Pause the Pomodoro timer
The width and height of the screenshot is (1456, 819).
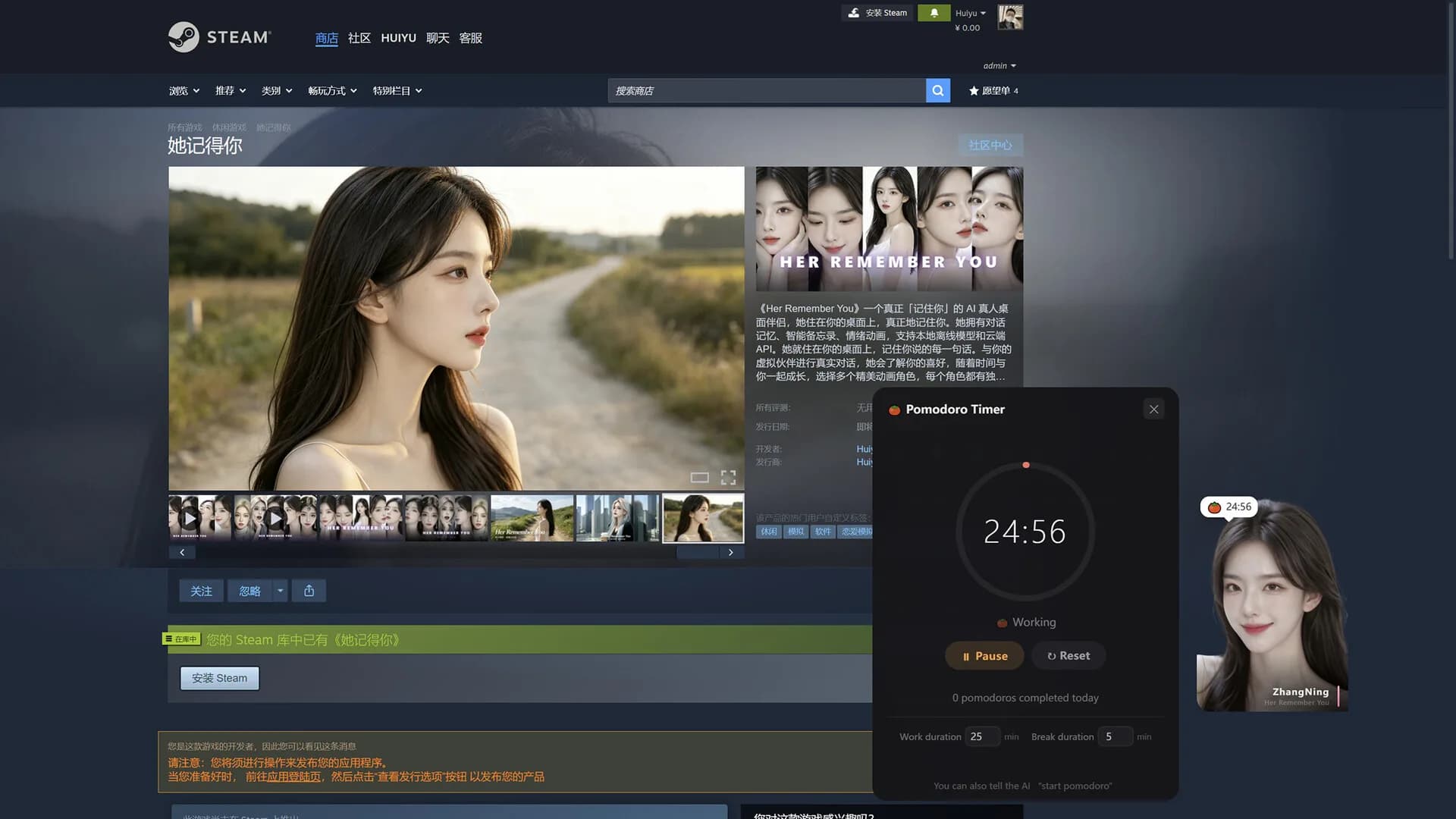click(984, 656)
